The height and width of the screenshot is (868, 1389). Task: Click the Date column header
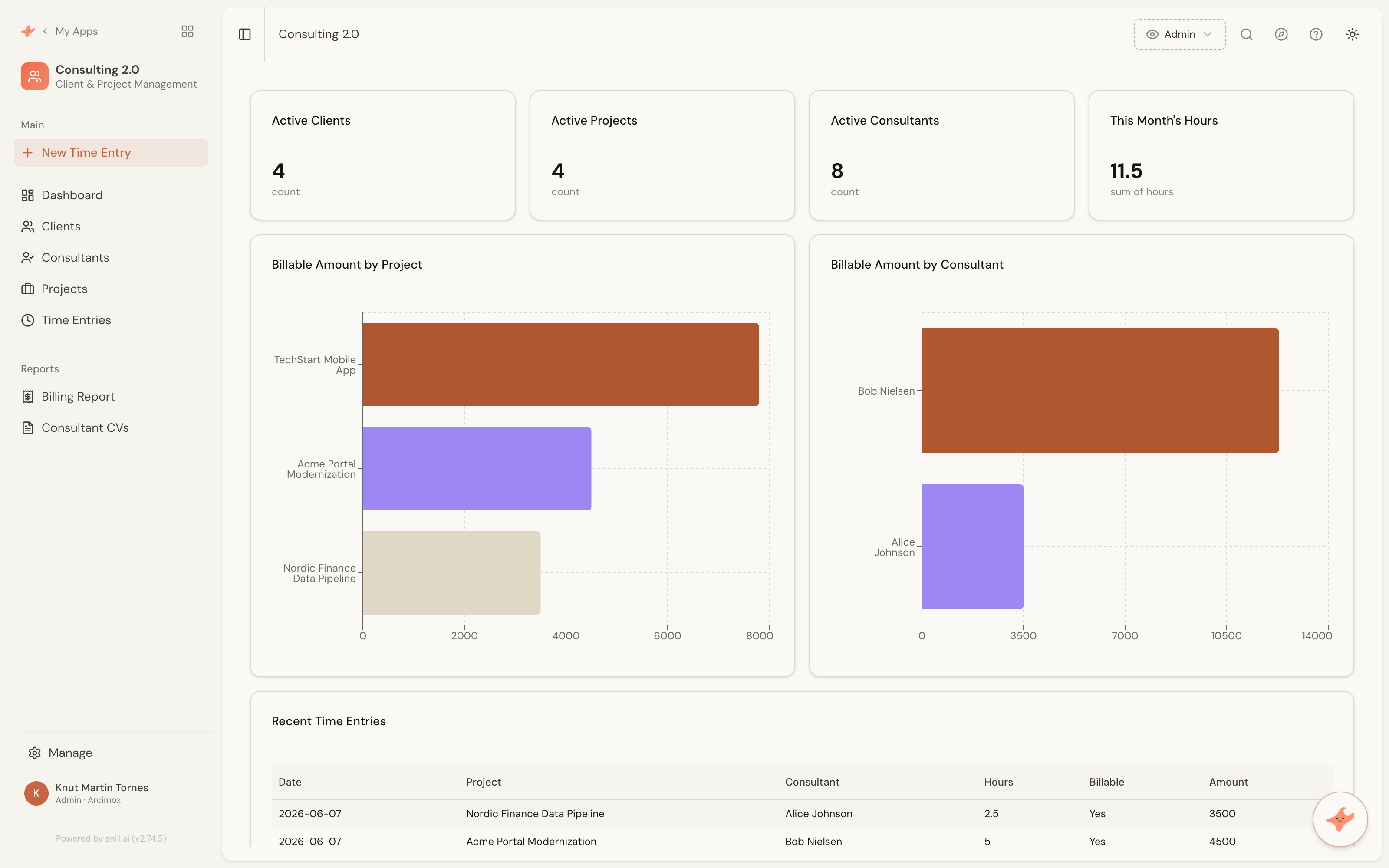290,782
